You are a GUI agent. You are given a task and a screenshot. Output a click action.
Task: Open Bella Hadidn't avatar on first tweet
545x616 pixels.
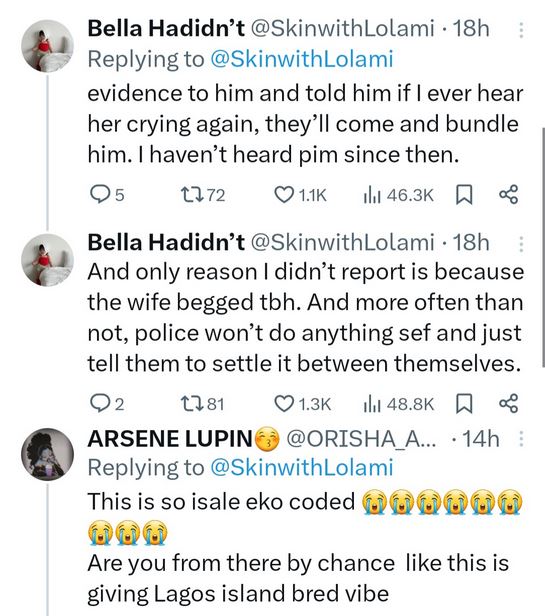pyautogui.click(x=47, y=46)
